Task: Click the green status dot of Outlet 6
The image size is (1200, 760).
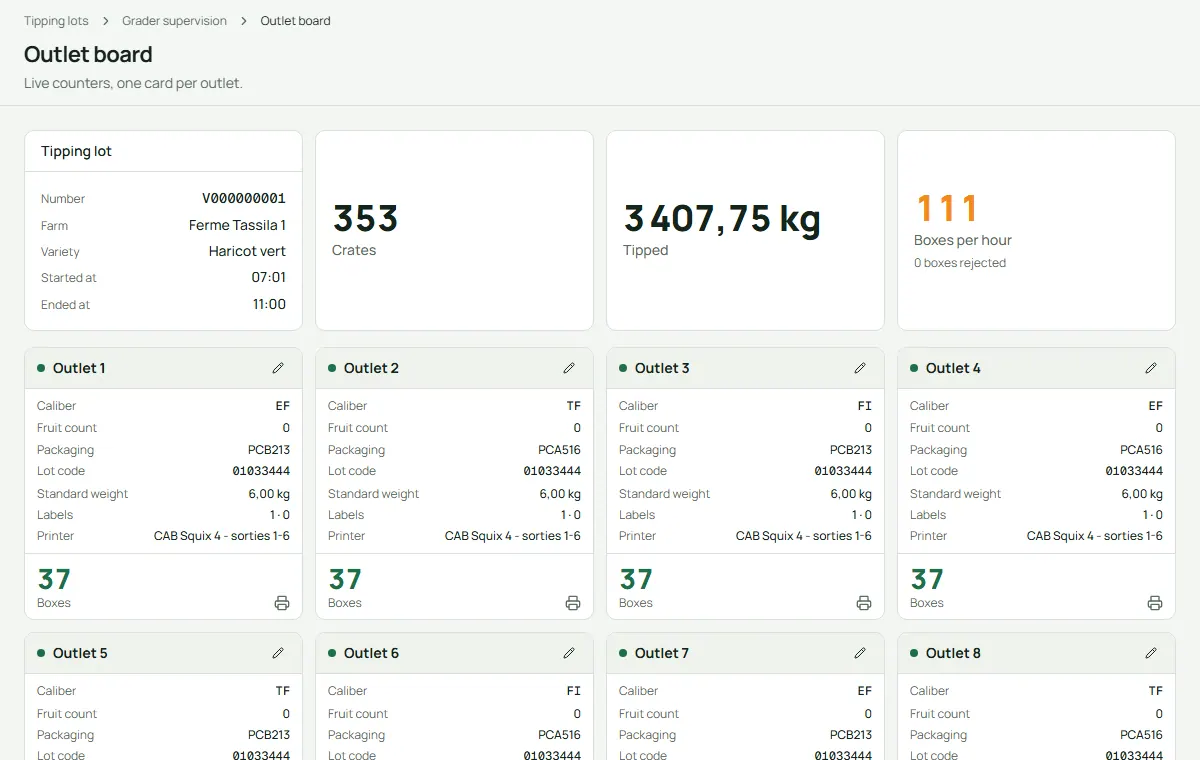Action: (332, 653)
